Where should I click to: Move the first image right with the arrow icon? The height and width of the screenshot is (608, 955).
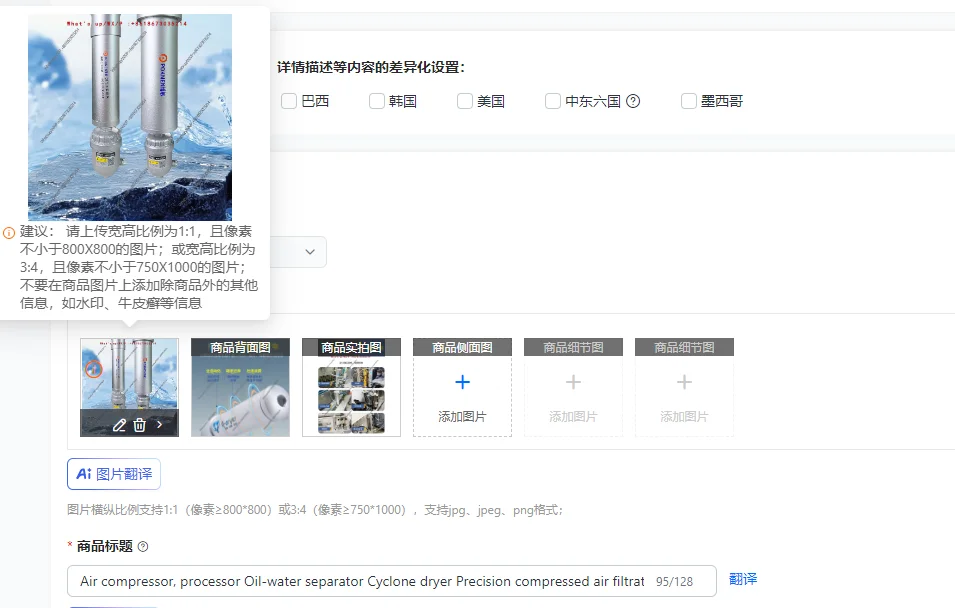click(160, 425)
